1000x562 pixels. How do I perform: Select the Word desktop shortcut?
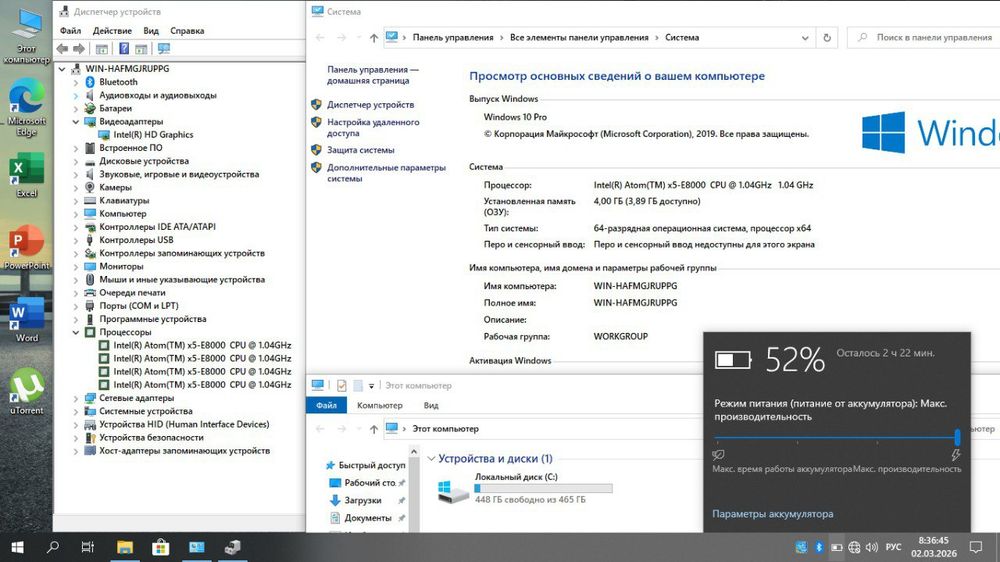coord(27,320)
